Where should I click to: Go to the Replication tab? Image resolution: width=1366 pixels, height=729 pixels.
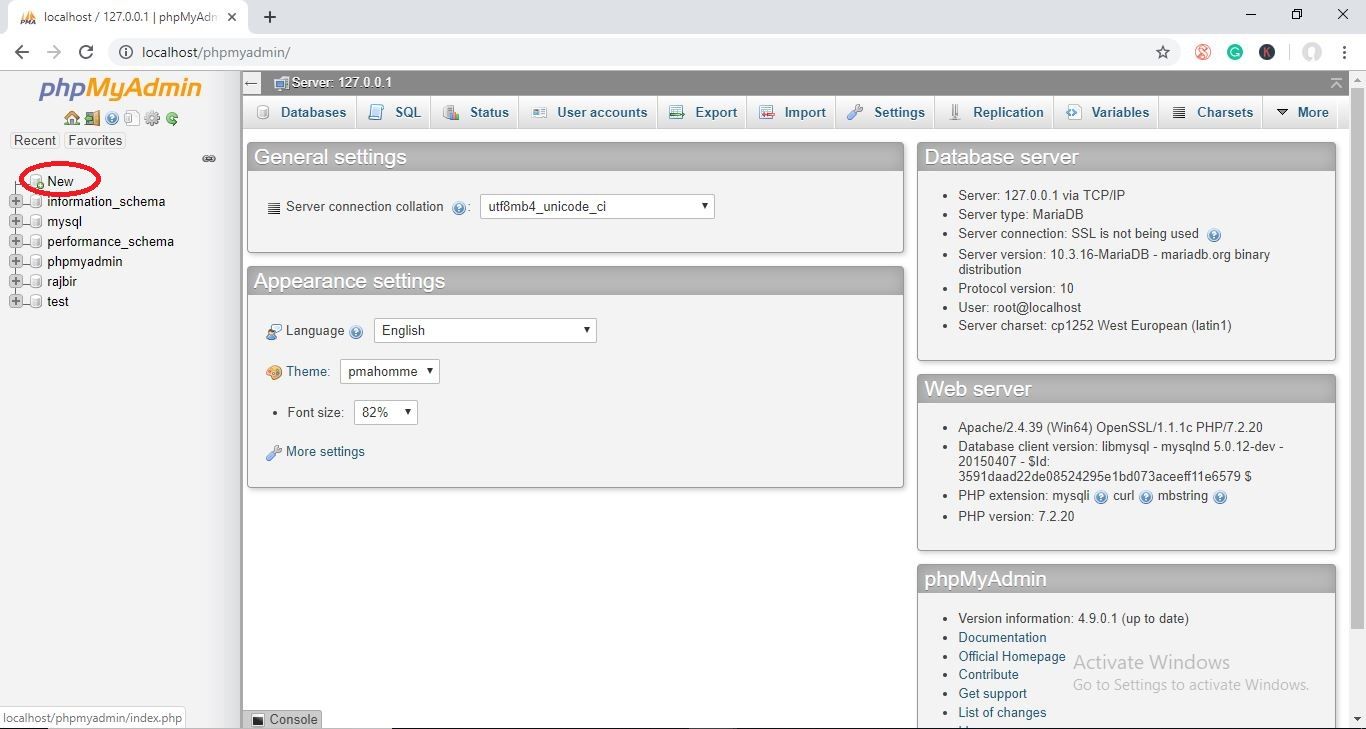click(996, 112)
